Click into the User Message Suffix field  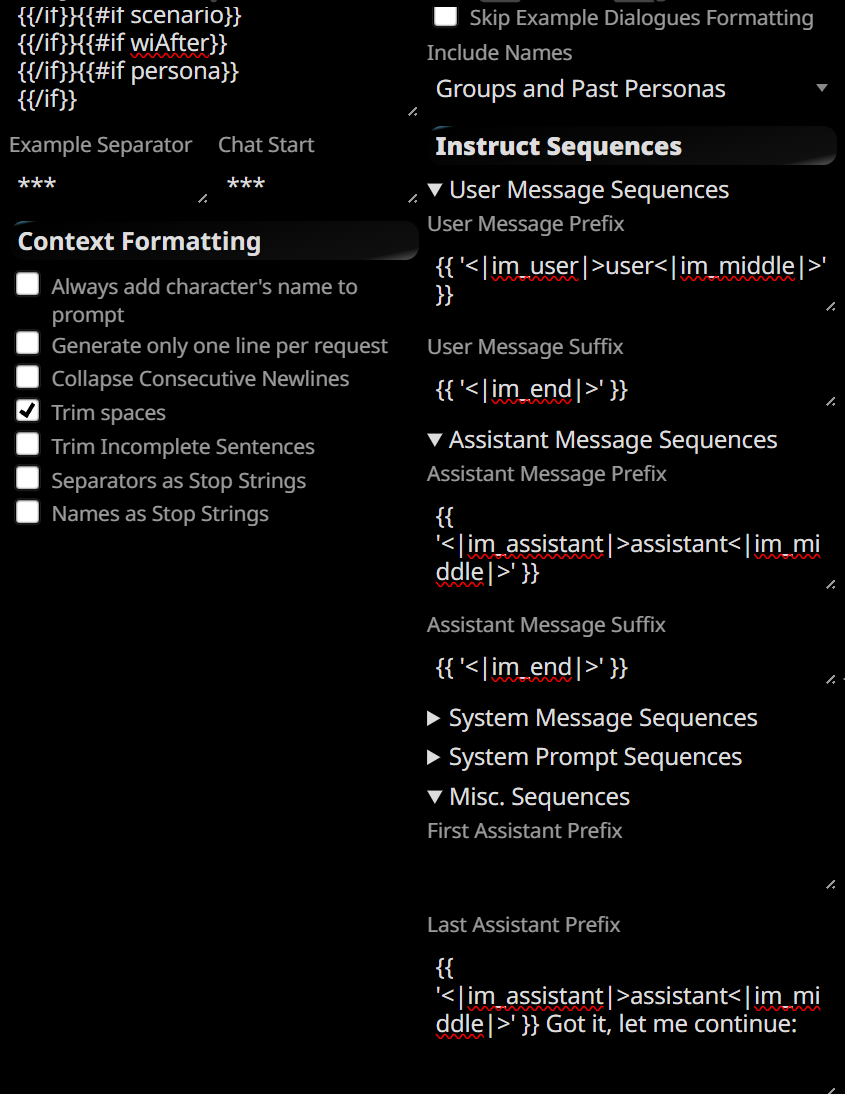[631, 389]
